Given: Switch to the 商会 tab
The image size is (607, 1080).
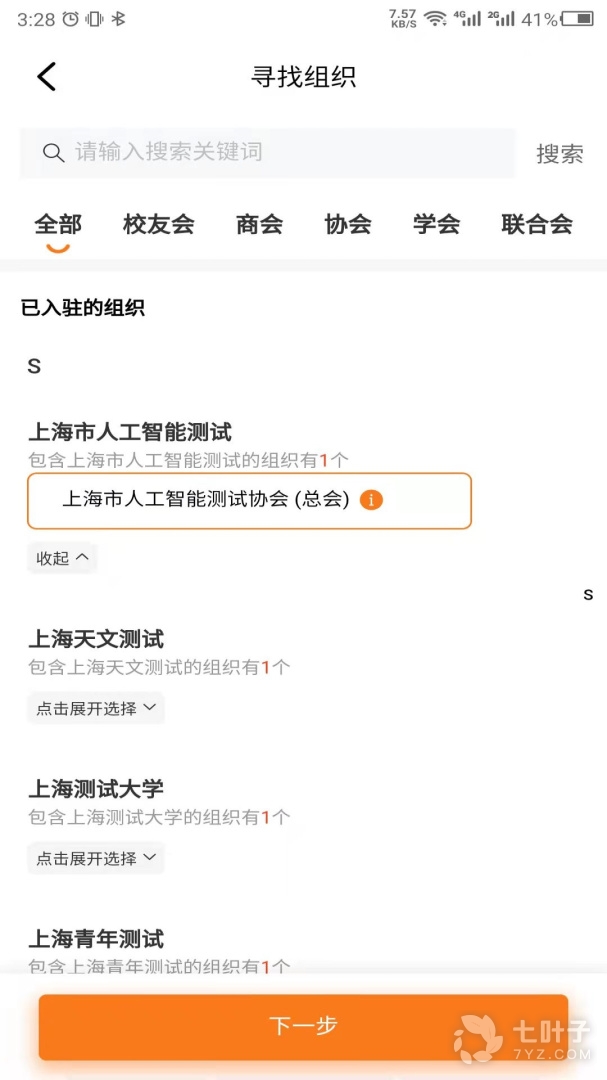Looking at the screenshot, I should pos(259,224).
